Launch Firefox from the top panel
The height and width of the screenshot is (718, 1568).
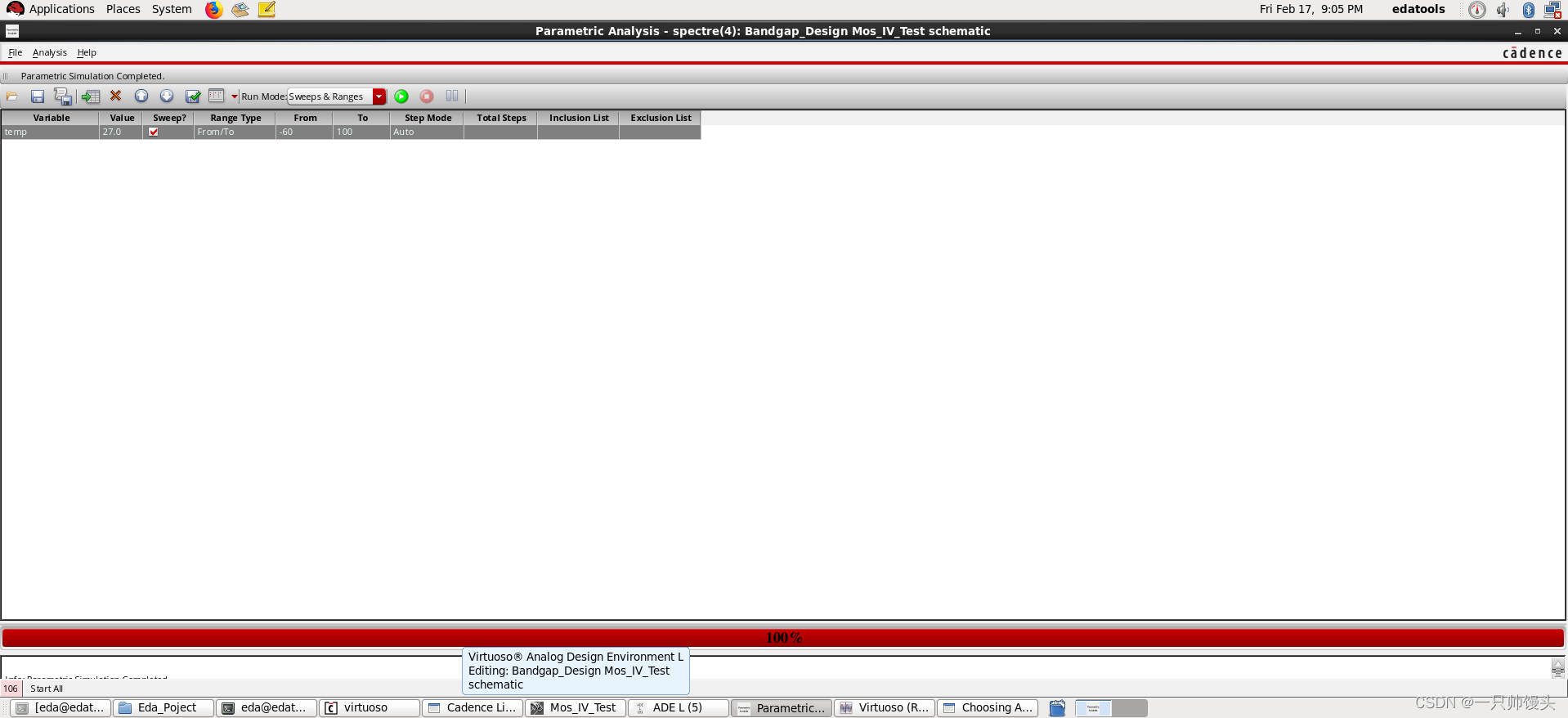(x=213, y=9)
